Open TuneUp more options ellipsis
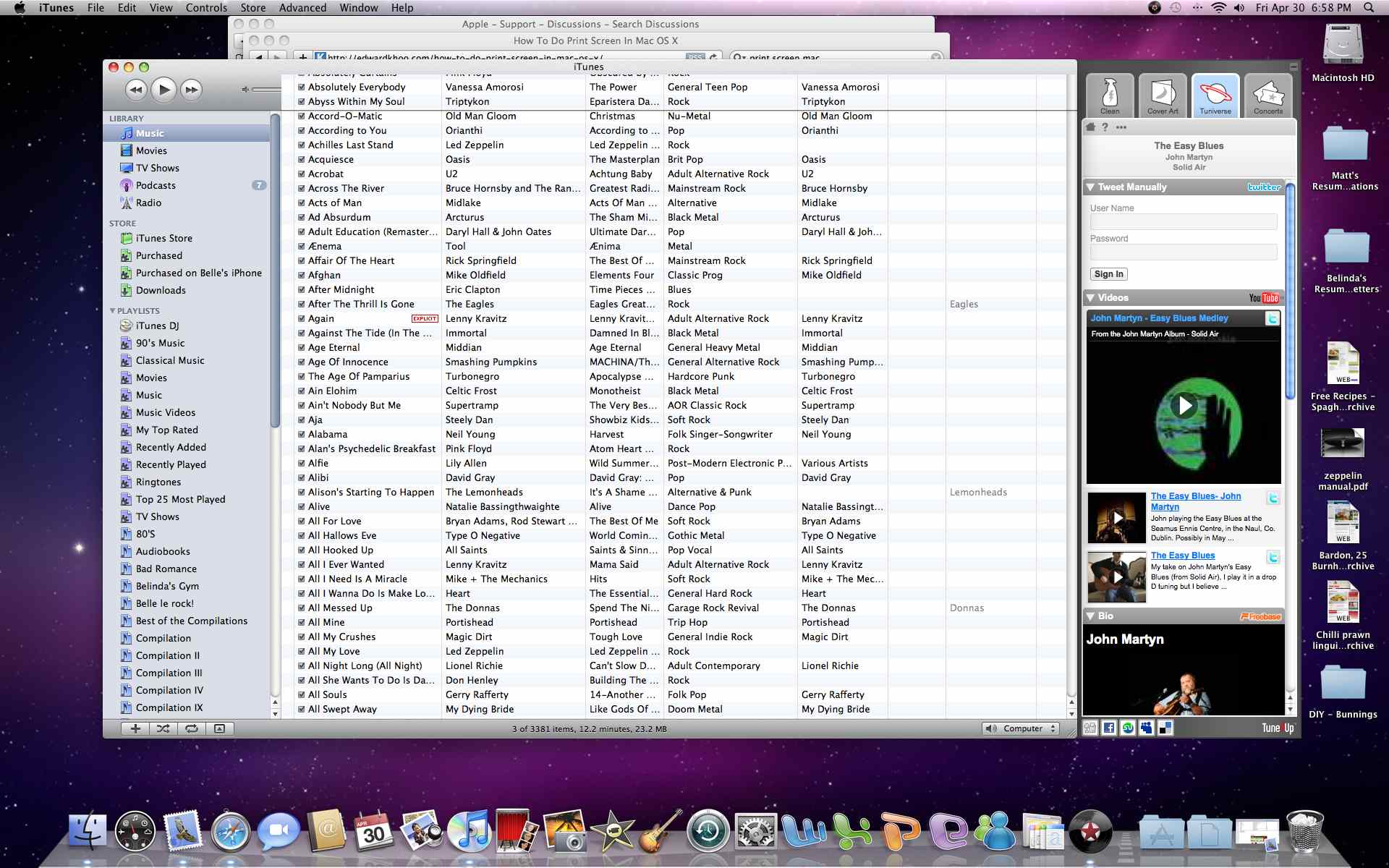 coord(1121,127)
